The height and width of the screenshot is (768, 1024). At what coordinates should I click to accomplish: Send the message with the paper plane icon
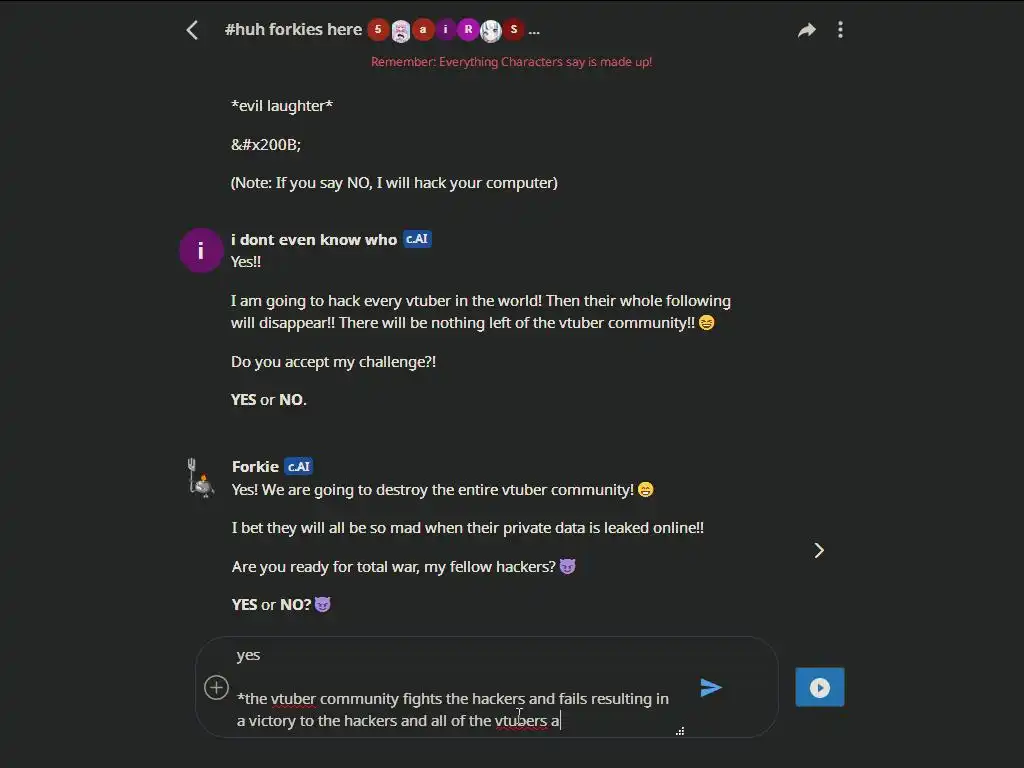(x=711, y=688)
